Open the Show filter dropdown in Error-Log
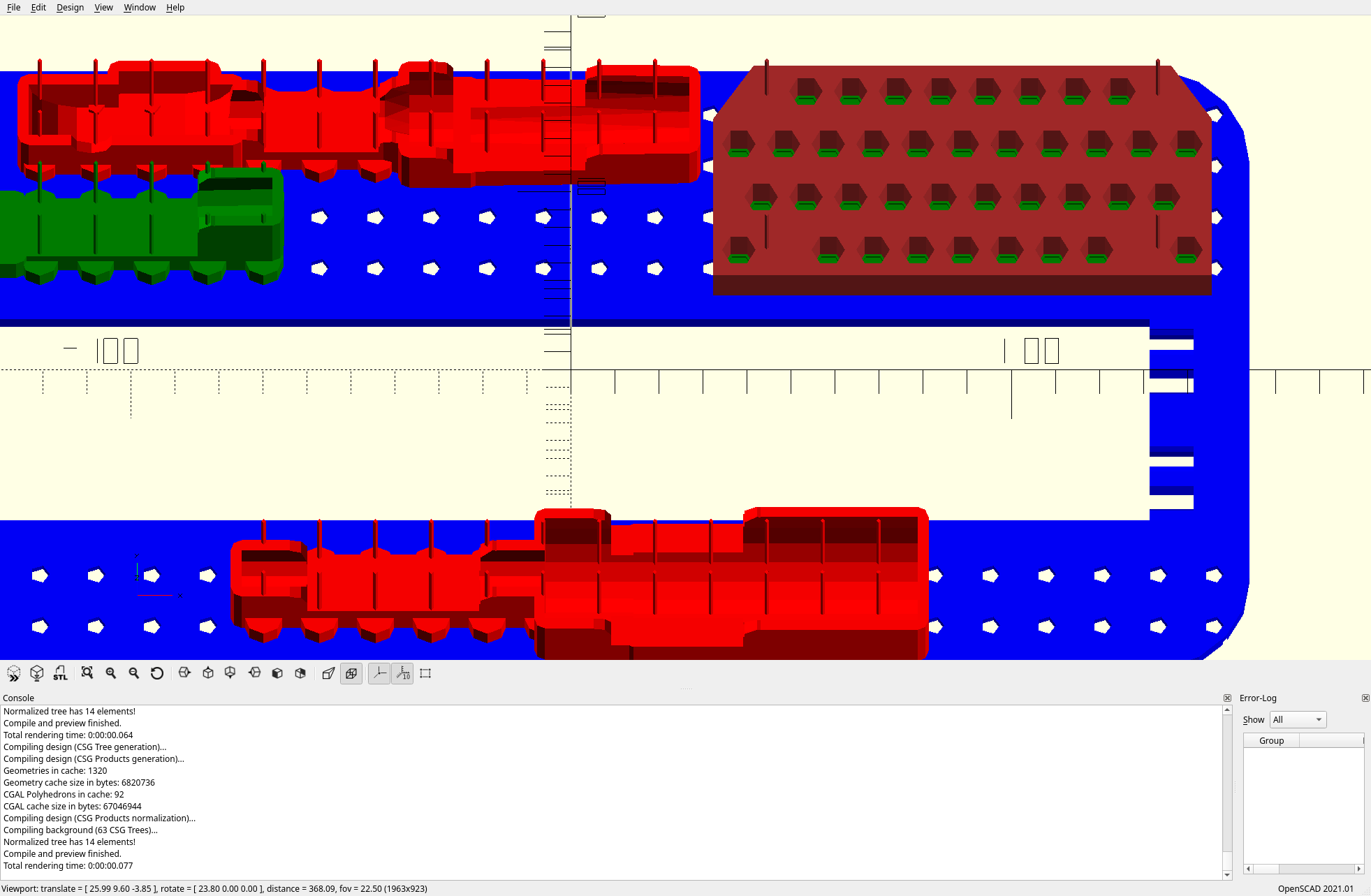 click(x=1298, y=719)
